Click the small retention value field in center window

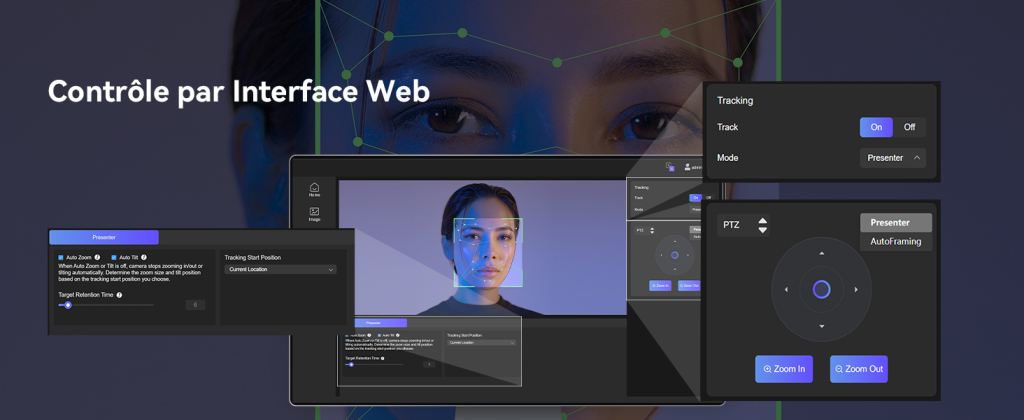point(429,364)
